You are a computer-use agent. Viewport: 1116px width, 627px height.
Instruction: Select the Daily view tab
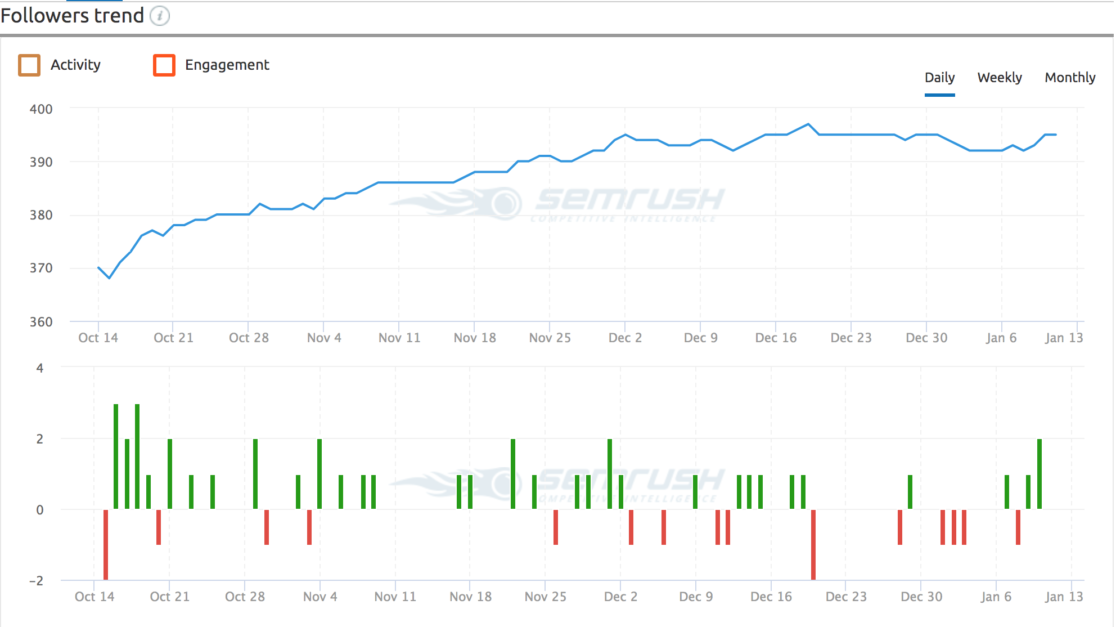tap(939, 78)
